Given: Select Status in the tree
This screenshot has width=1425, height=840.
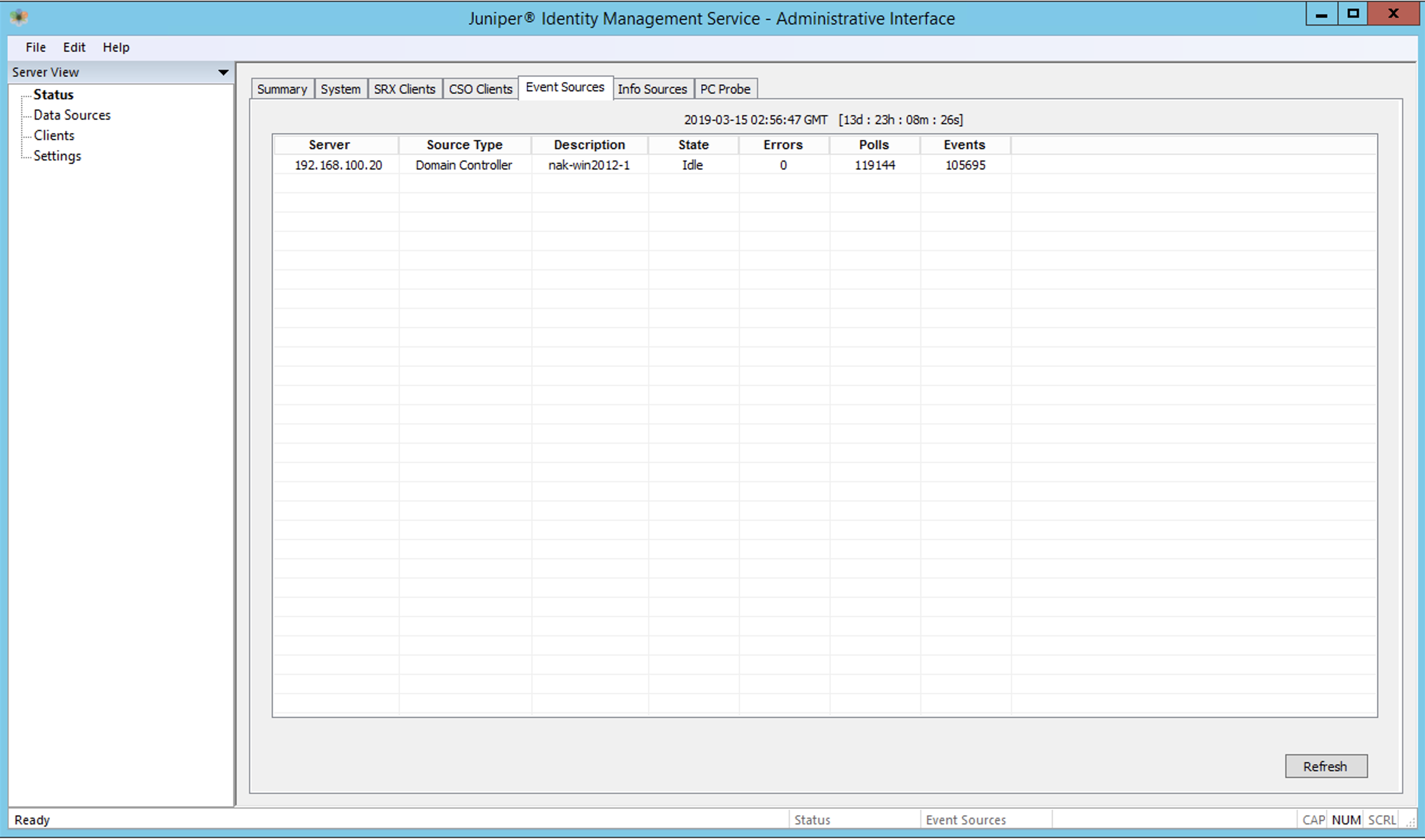Looking at the screenshot, I should click(53, 95).
